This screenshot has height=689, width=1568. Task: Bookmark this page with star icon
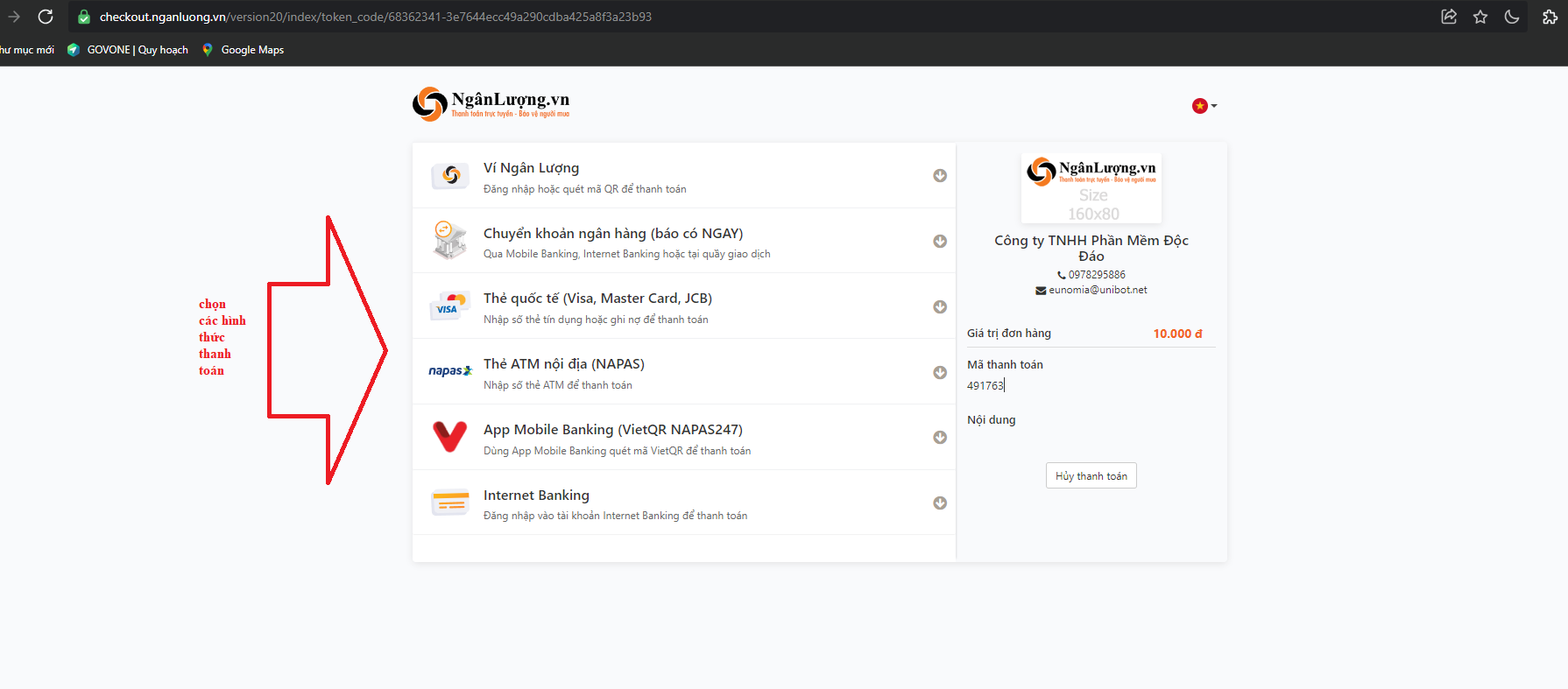tap(1480, 17)
